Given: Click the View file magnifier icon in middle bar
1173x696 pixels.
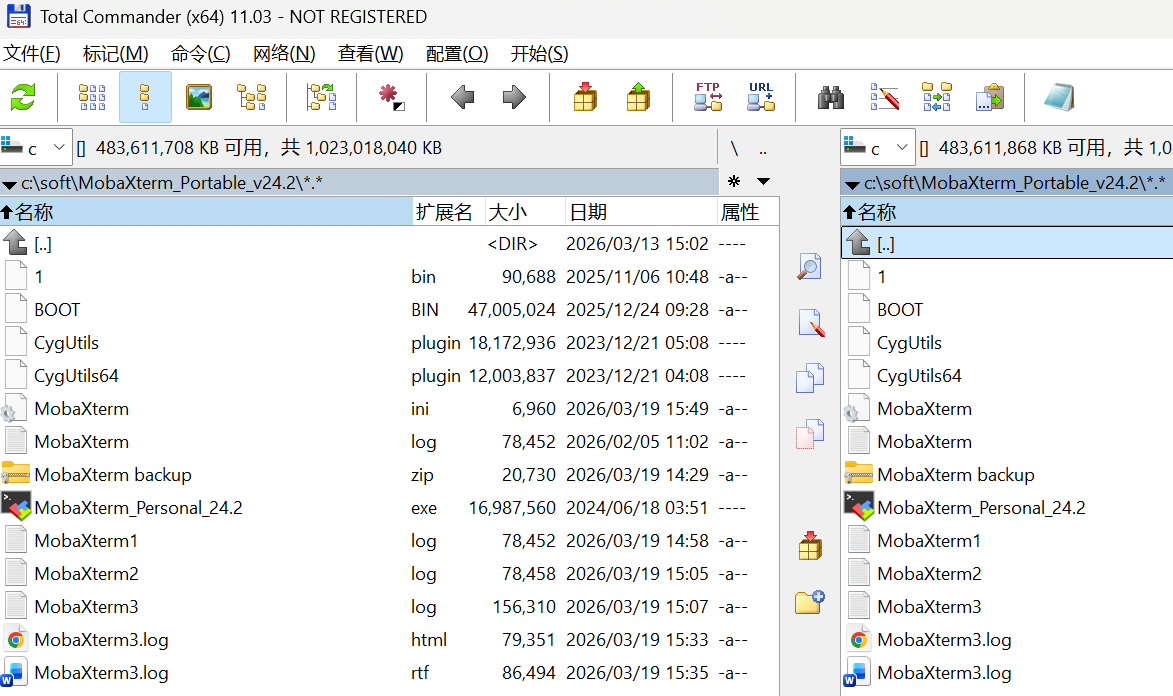Looking at the screenshot, I should (809, 267).
